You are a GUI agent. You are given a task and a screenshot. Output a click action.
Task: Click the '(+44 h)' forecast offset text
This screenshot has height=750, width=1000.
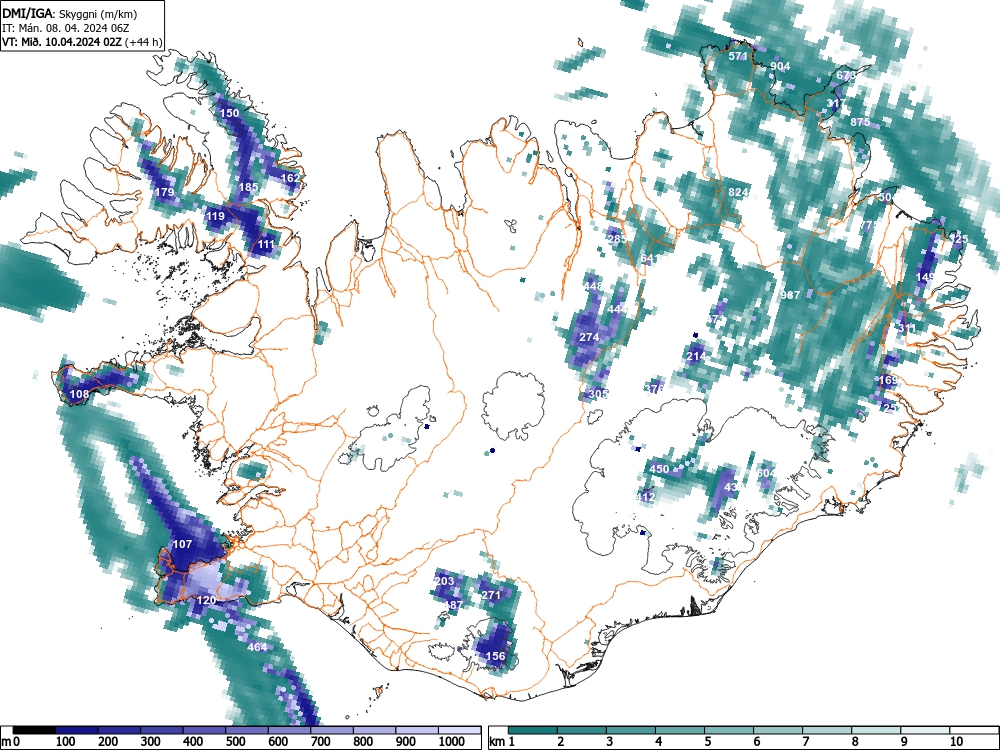[144, 42]
